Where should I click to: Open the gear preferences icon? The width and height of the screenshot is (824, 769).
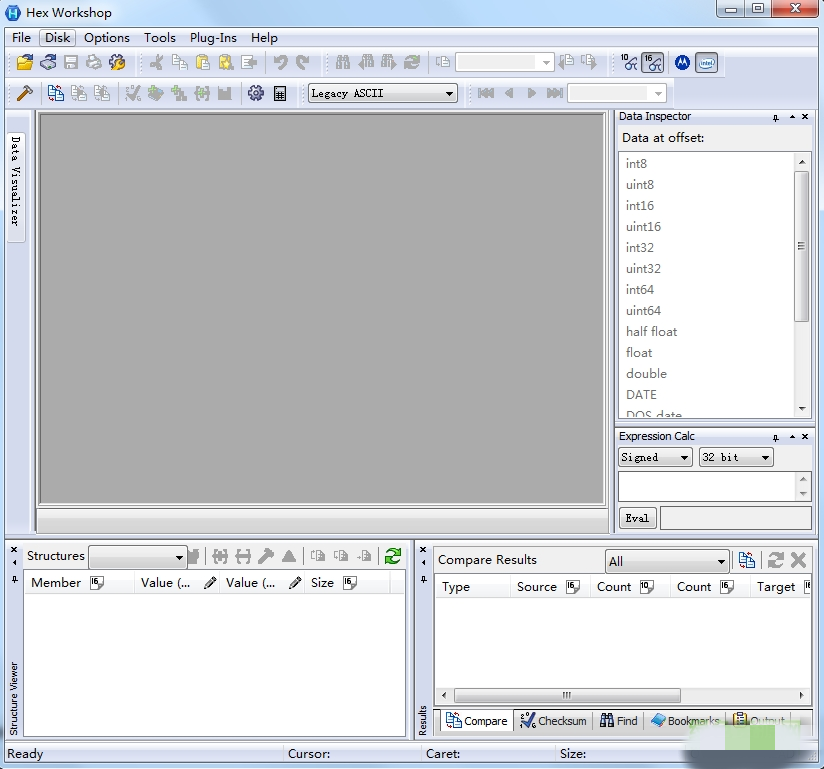tap(256, 93)
